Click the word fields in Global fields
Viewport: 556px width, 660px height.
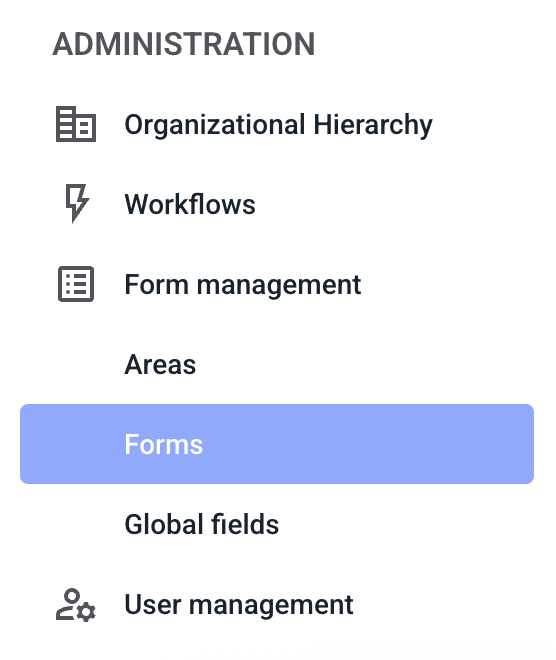tap(245, 524)
